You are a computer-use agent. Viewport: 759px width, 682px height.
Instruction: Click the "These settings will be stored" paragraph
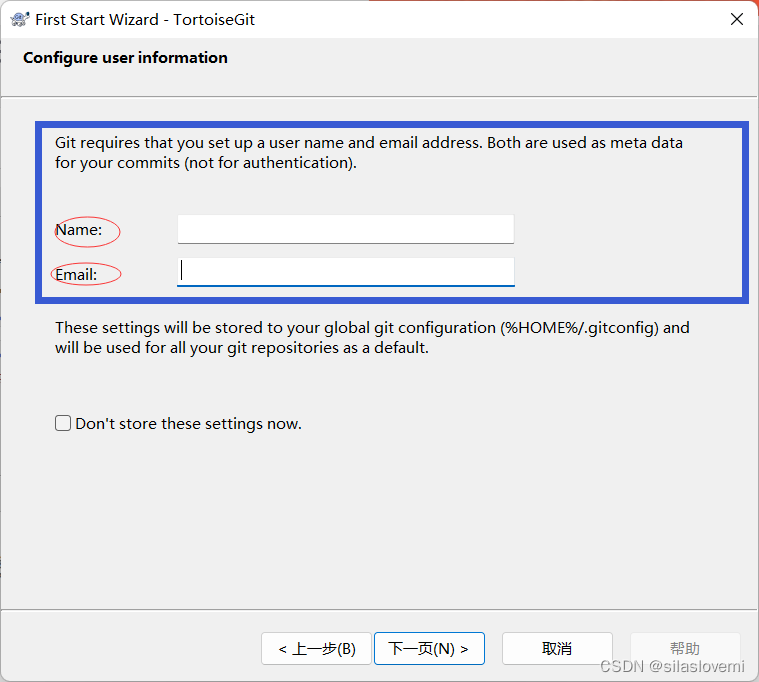372,338
